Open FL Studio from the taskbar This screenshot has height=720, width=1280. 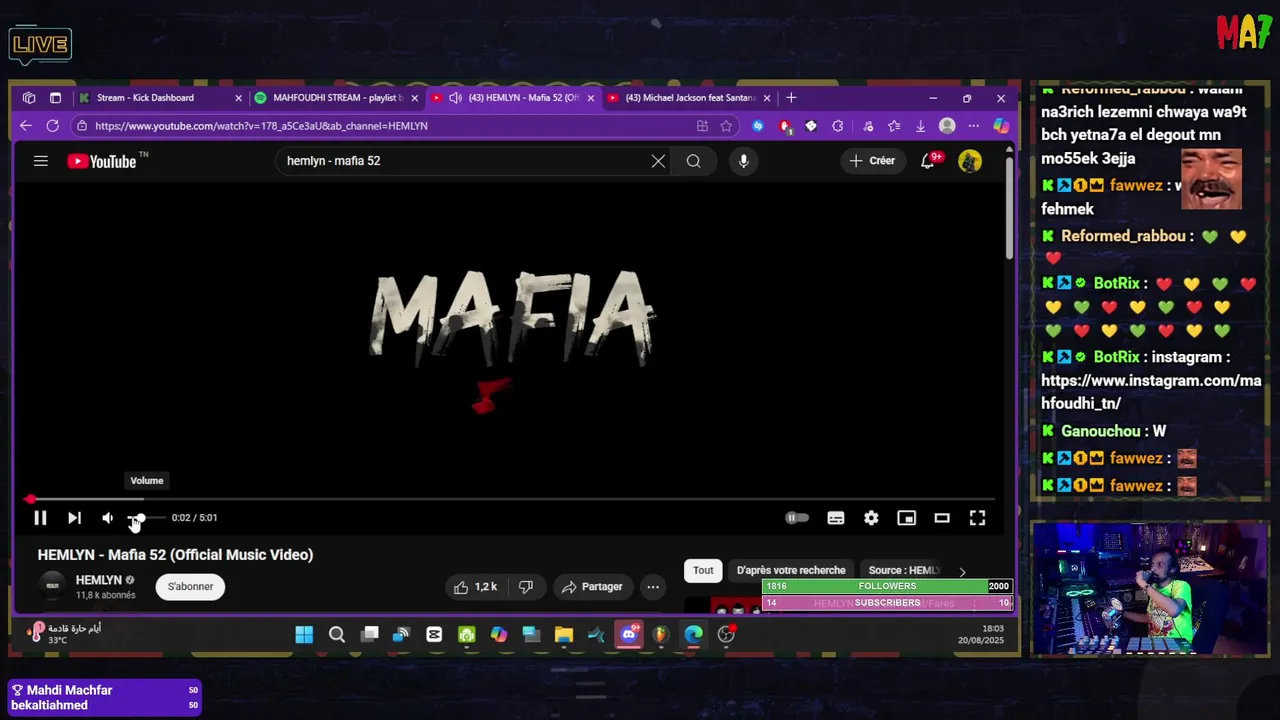(x=661, y=634)
